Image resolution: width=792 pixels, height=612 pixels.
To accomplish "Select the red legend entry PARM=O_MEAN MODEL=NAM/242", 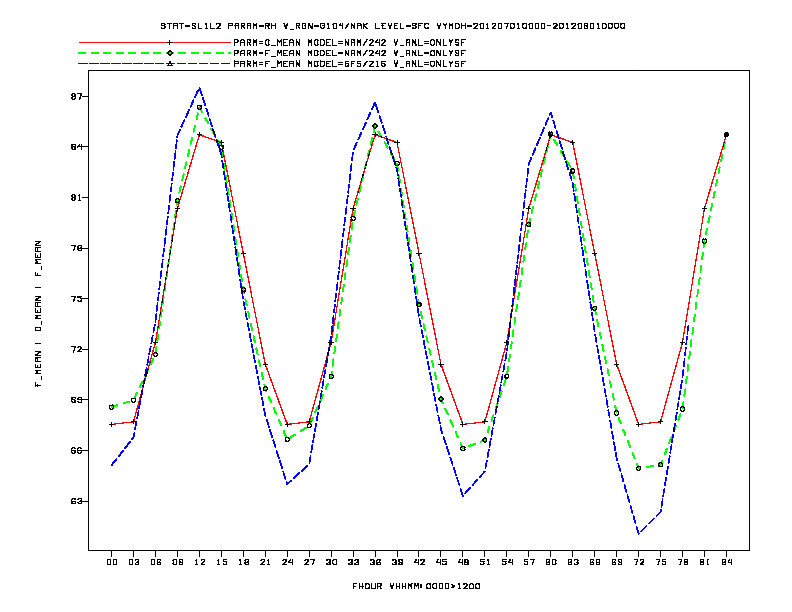I will [350, 43].
